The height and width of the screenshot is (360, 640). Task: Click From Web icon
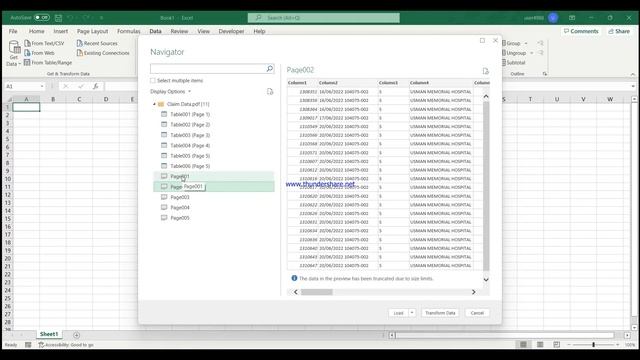[x=27, y=53]
